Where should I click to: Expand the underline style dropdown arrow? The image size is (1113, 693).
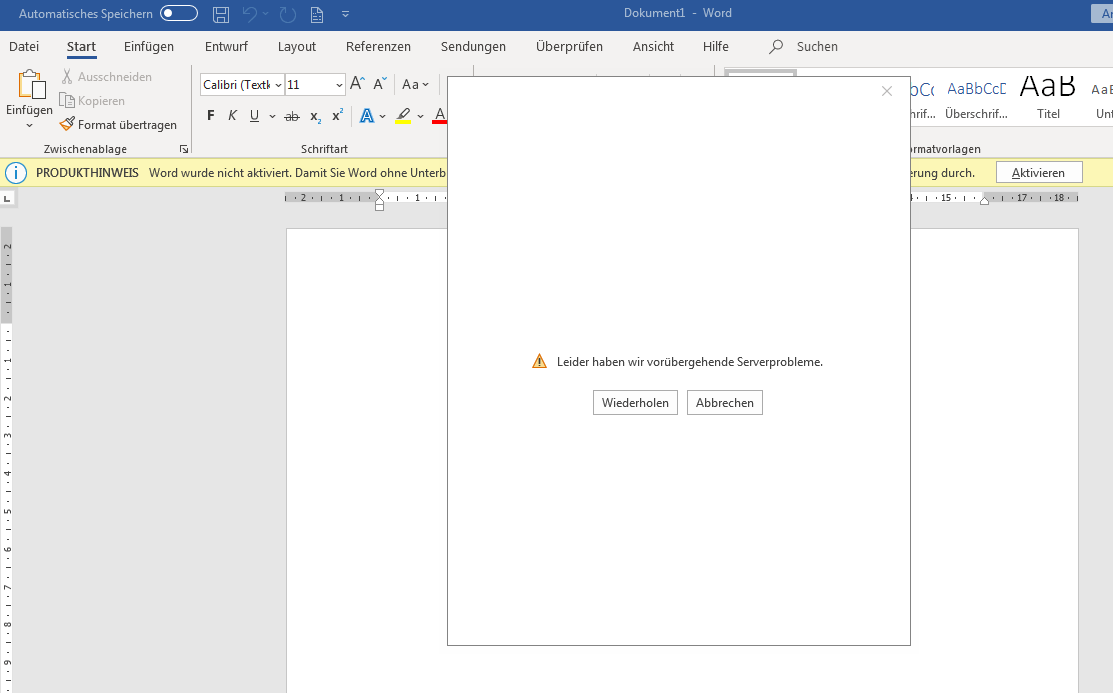pyautogui.click(x=272, y=117)
